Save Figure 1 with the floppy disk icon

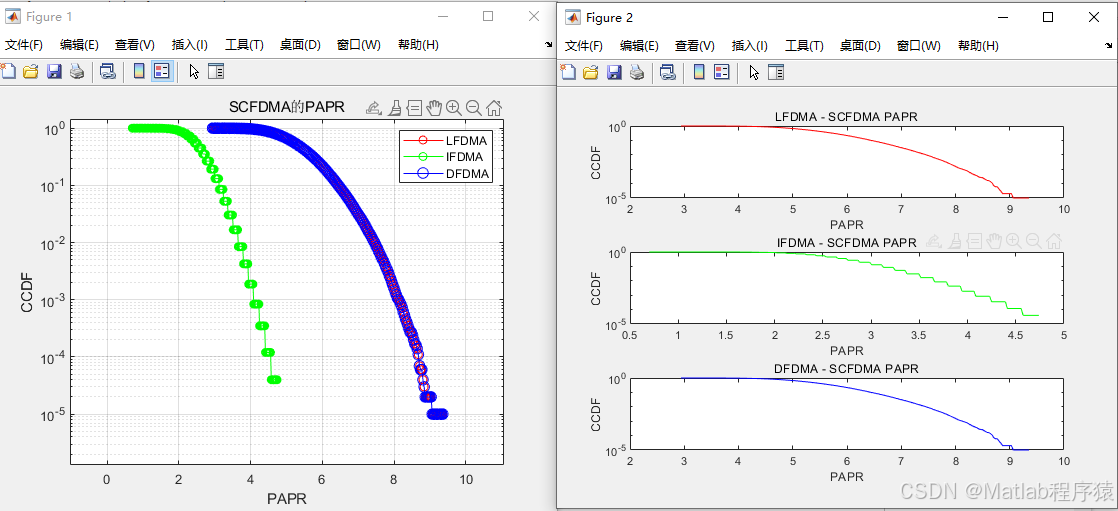tap(54, 71)
